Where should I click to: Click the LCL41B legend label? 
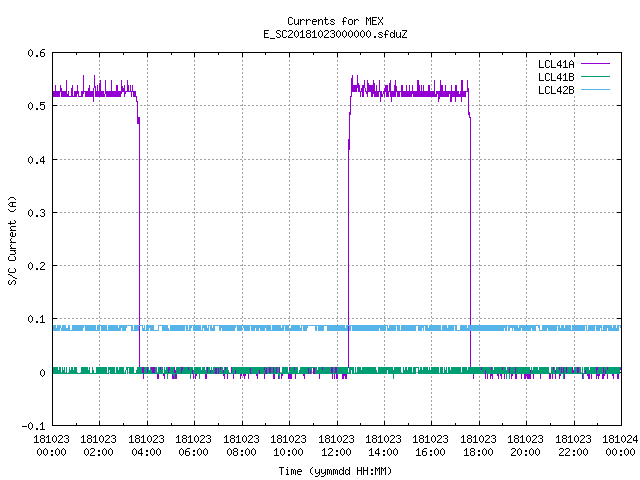tap(556, 77)
